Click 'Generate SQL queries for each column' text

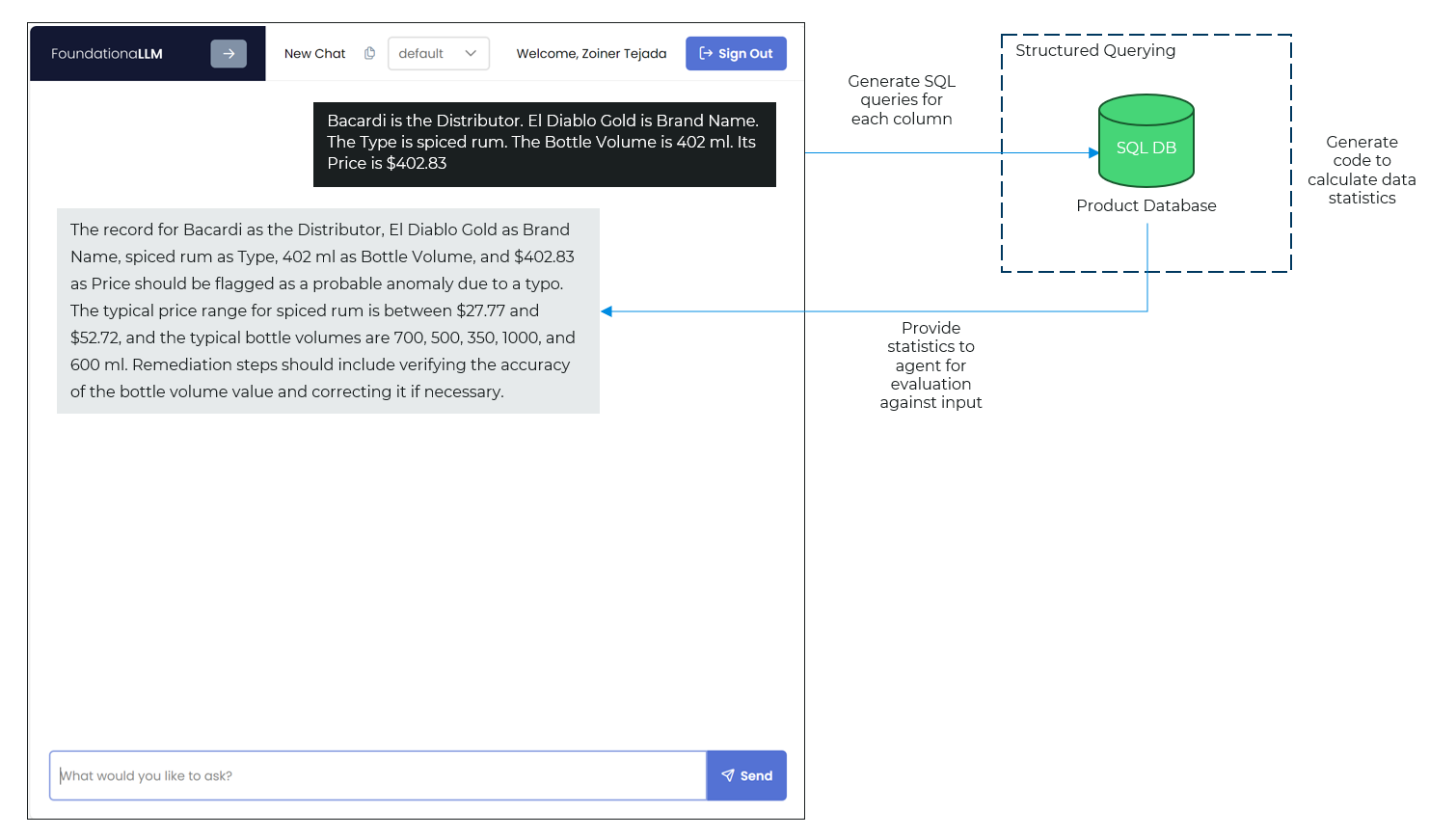(902, 100)
